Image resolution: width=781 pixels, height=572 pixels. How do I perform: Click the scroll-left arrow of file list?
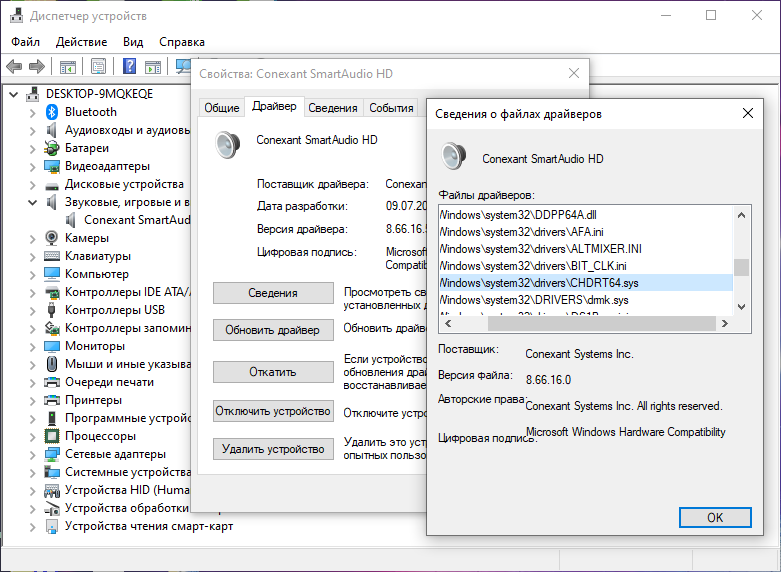coord(448,323)
